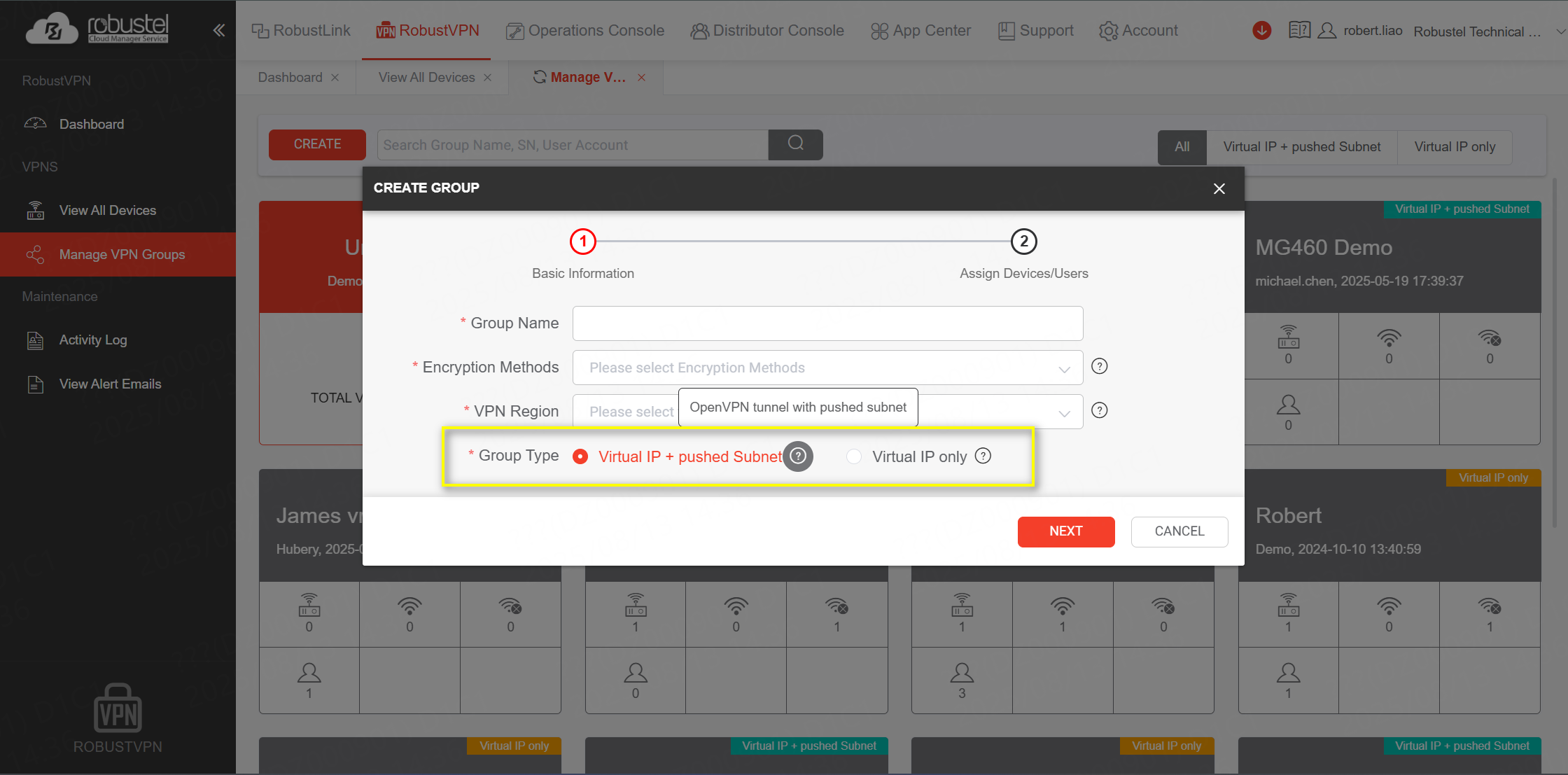Click step 2 Assign Devices/Users circle
1568x775 pixels.
pyautogui.click(x=1024, y=242)
